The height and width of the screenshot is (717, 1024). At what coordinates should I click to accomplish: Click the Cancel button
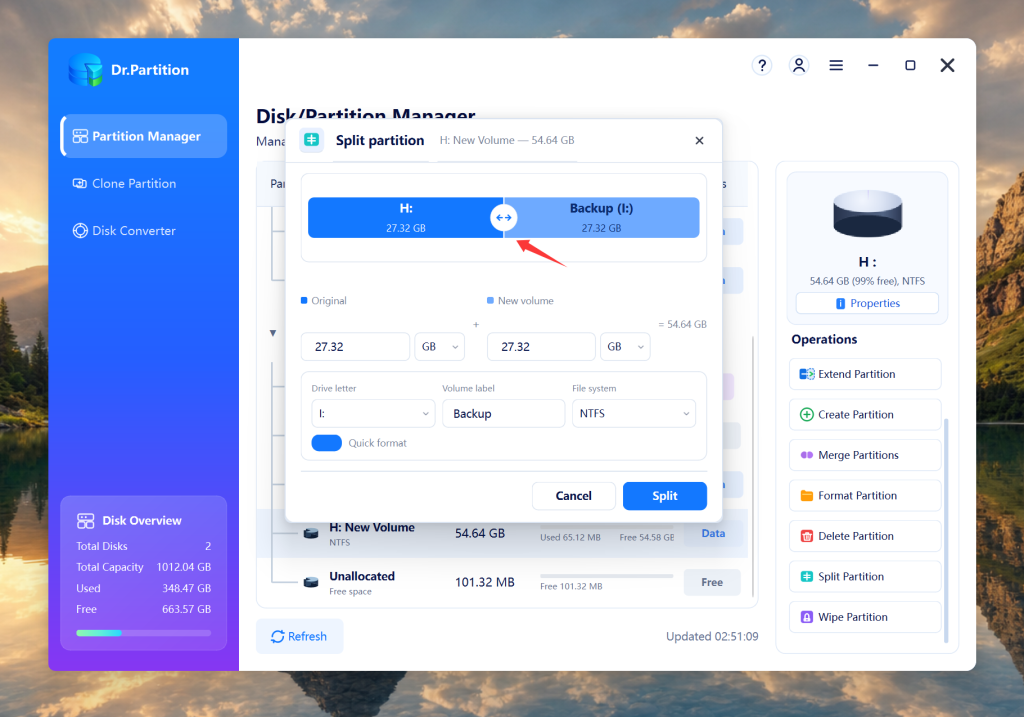(x=573, y=496)
